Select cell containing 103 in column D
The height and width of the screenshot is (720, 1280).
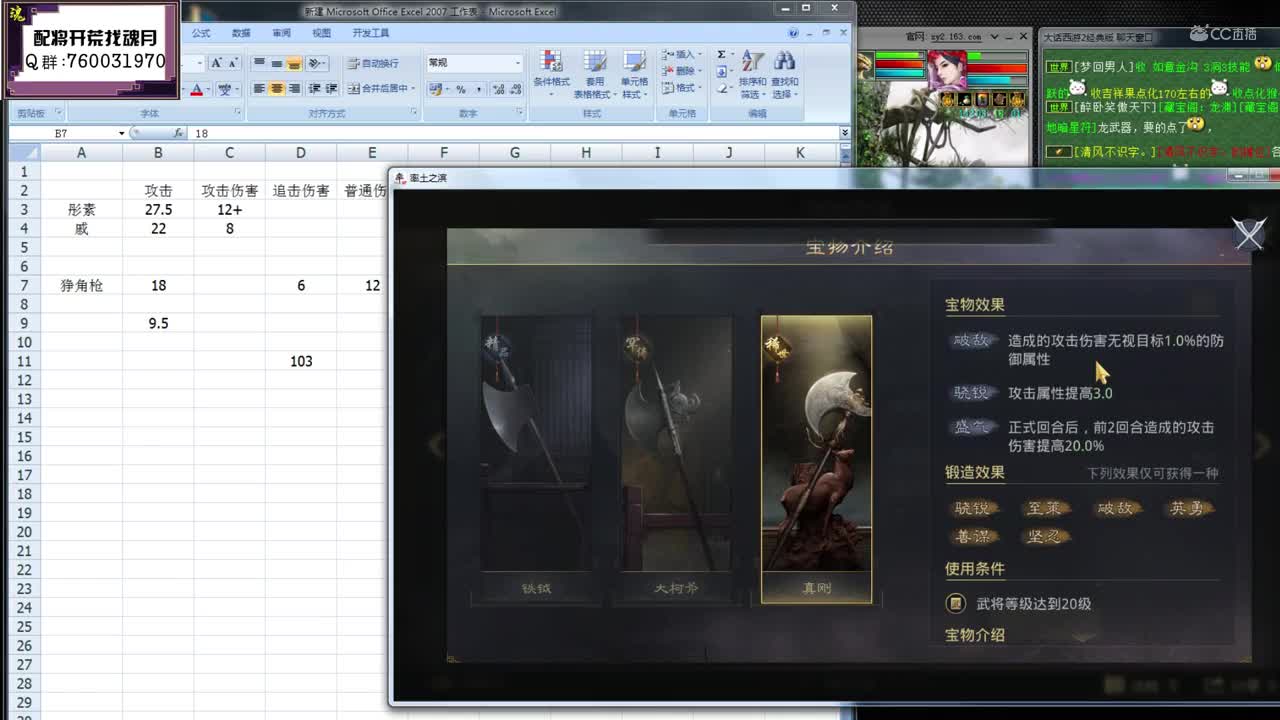301,361
